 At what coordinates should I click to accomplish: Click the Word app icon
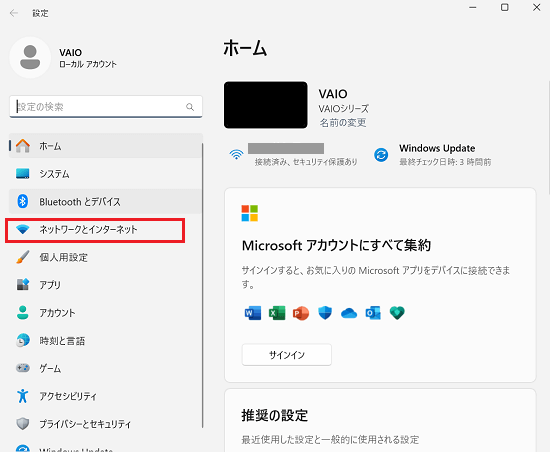(x=253, y=313)
